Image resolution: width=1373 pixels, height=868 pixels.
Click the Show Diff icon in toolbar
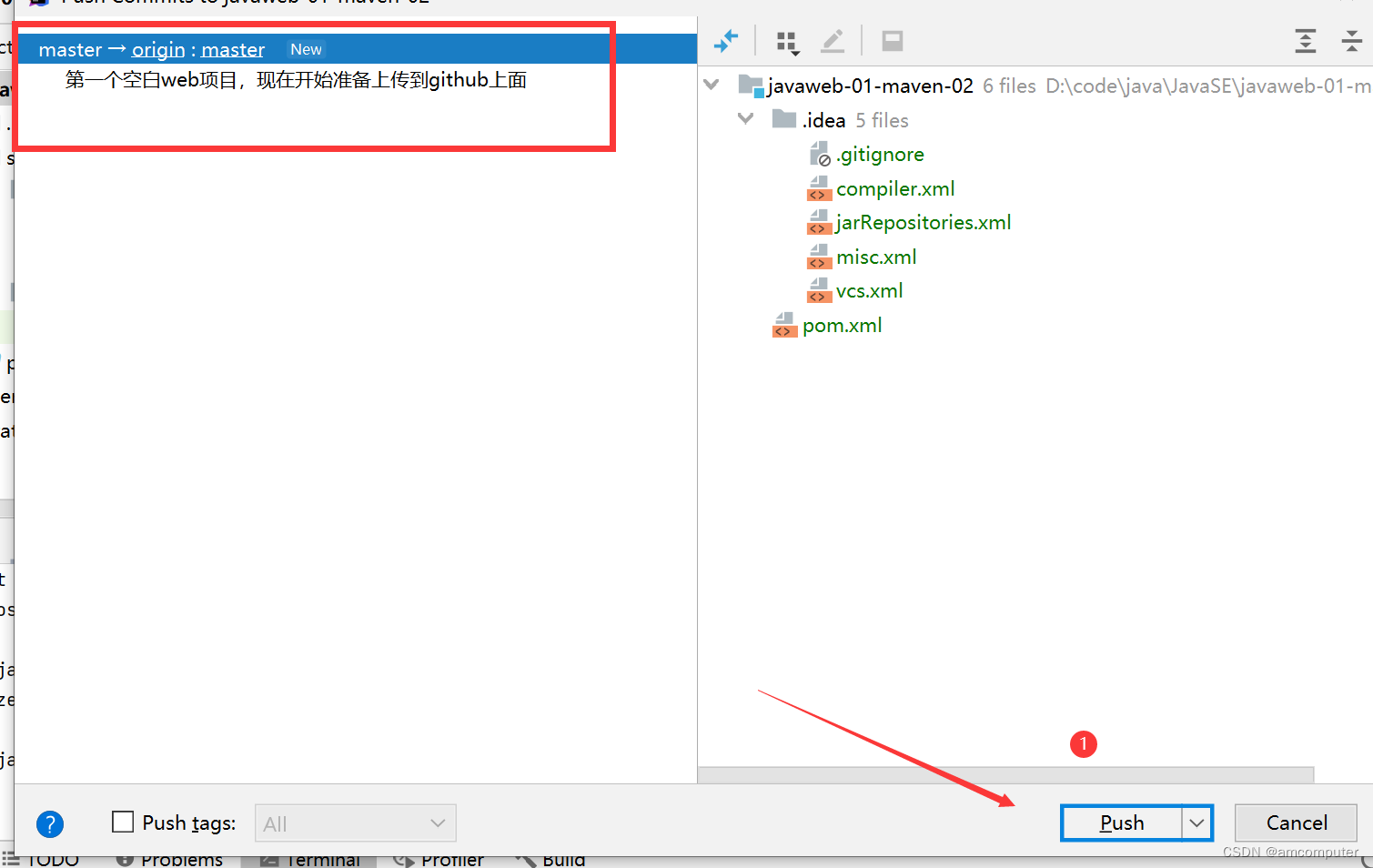coord(726,41)
